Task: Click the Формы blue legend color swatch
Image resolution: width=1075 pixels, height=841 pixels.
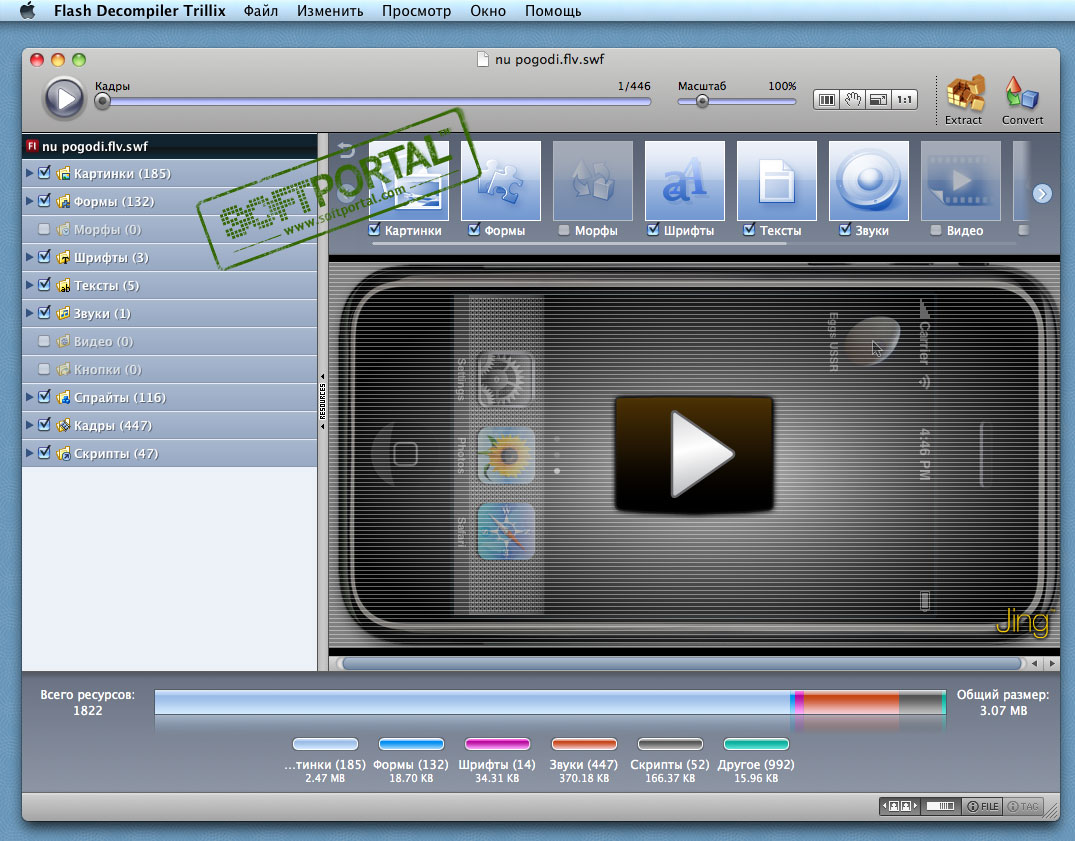Action: pos(411,744)
